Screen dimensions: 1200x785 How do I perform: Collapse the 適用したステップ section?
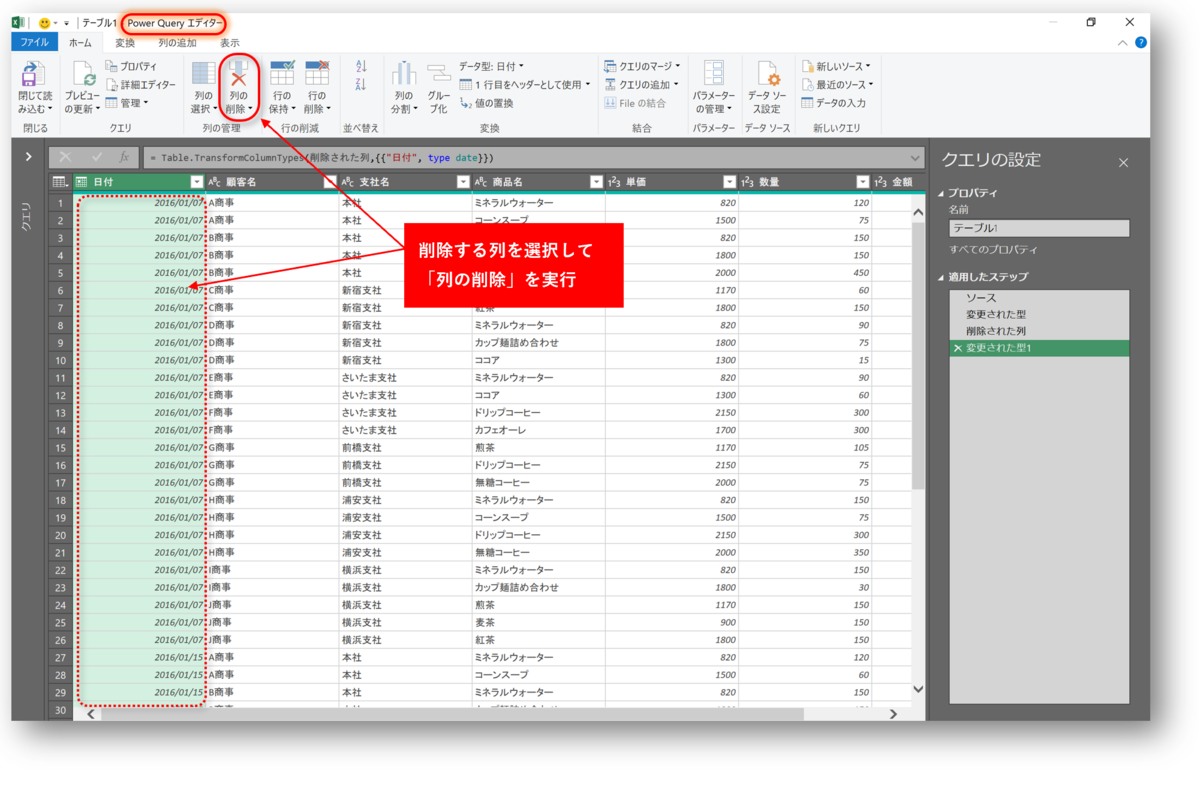click(x=941, y=277)
